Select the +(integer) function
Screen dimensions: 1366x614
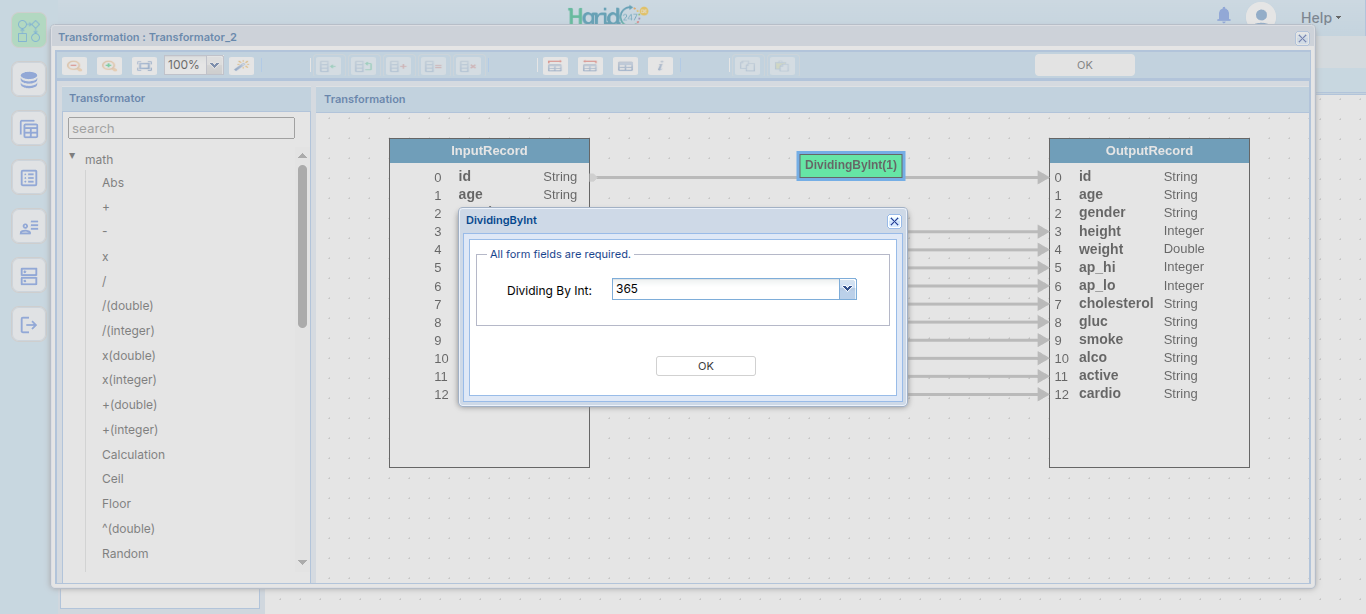(130, 430)
